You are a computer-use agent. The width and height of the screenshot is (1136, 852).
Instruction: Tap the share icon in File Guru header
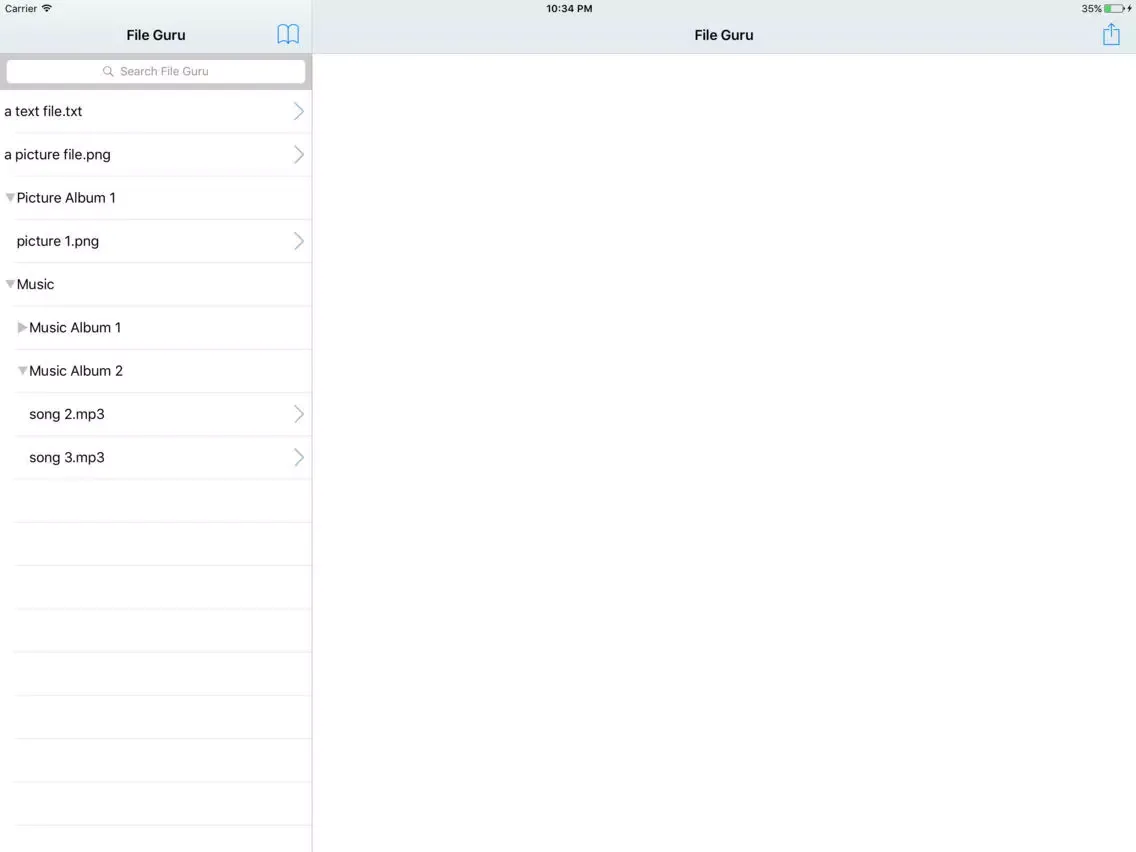[x=1111, y=34]
